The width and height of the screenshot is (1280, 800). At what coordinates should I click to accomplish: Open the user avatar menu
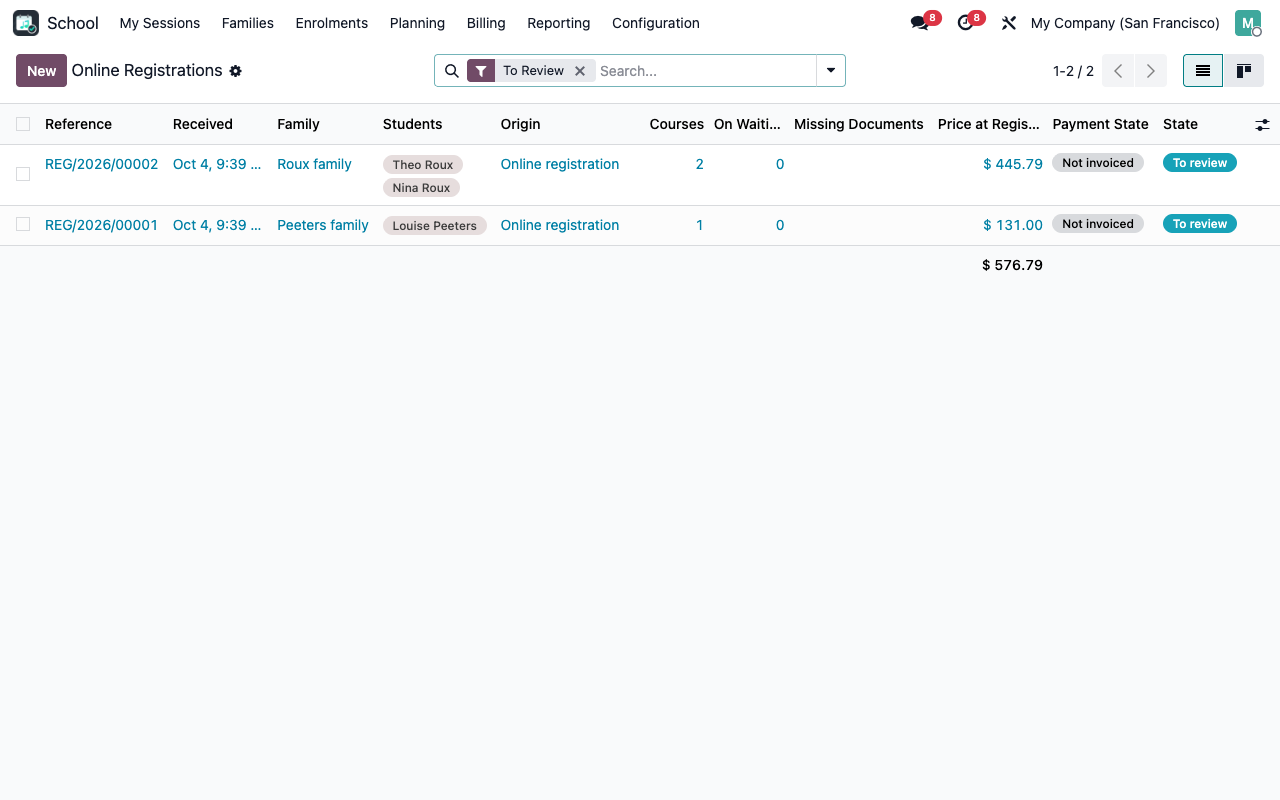(x=1247, y=23)
